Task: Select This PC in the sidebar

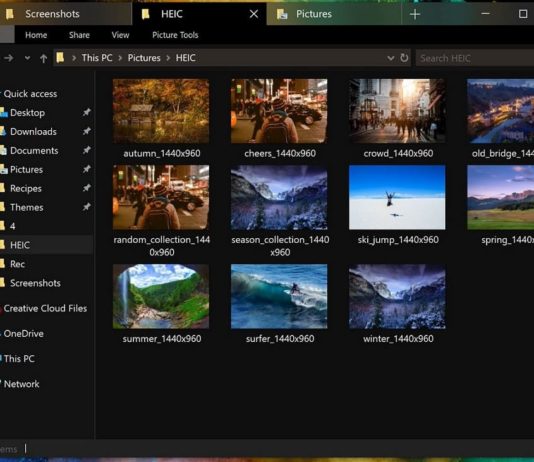Action: (x=19, y=359)
